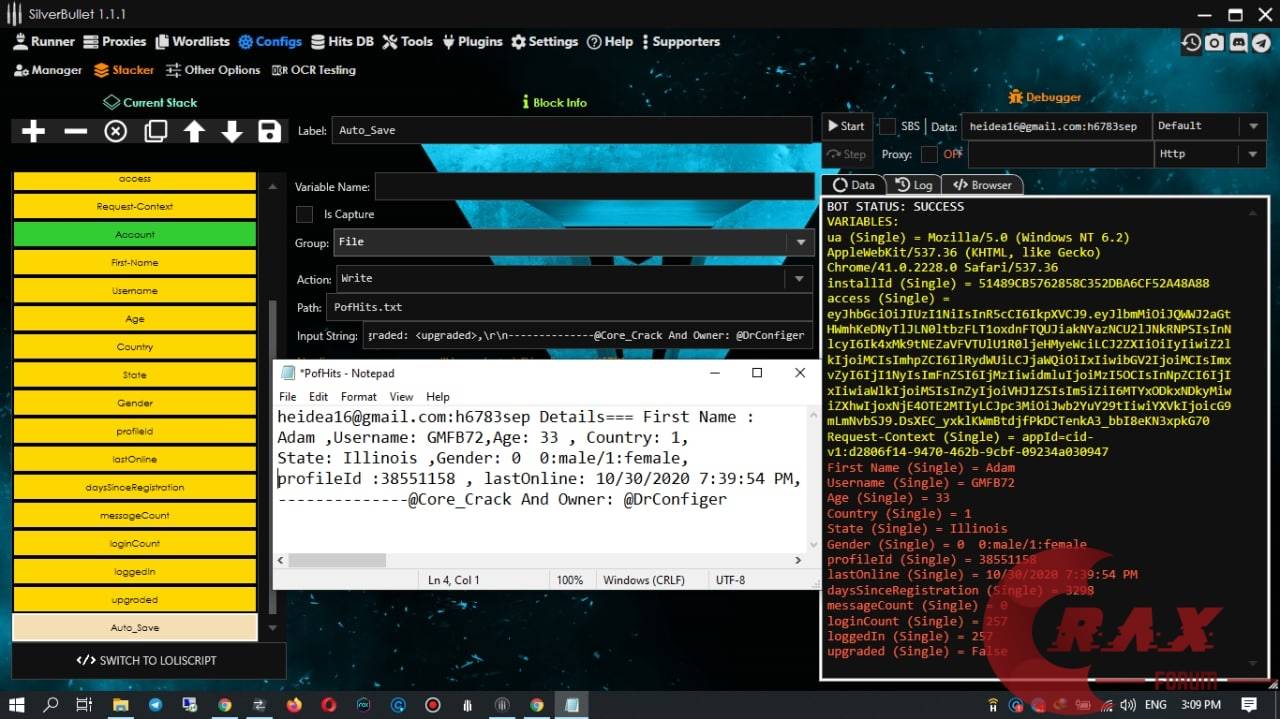1280x719 pixels.
Task: Switch debugger to the Log tab
Action: point(914,185)
